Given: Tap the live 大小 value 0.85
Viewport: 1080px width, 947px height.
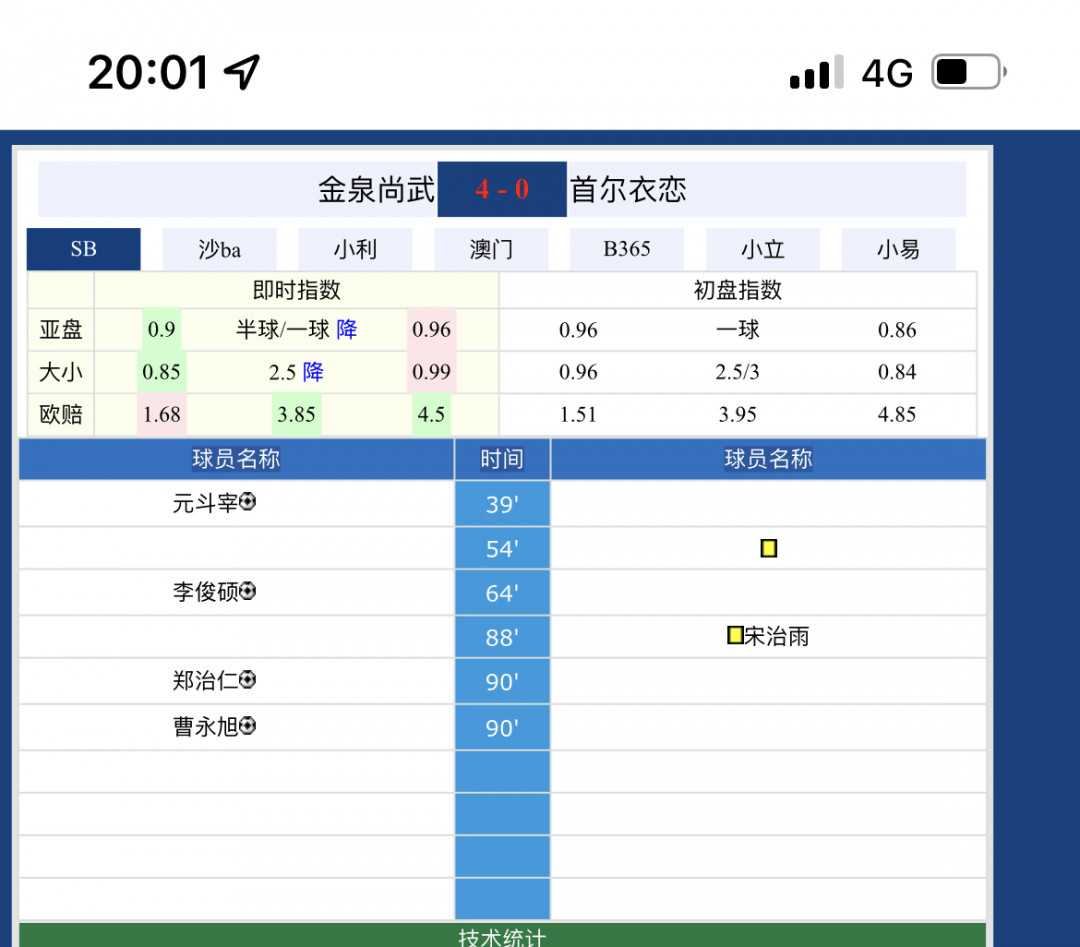Looking at the screenshot, I should [x=161, y=372].
